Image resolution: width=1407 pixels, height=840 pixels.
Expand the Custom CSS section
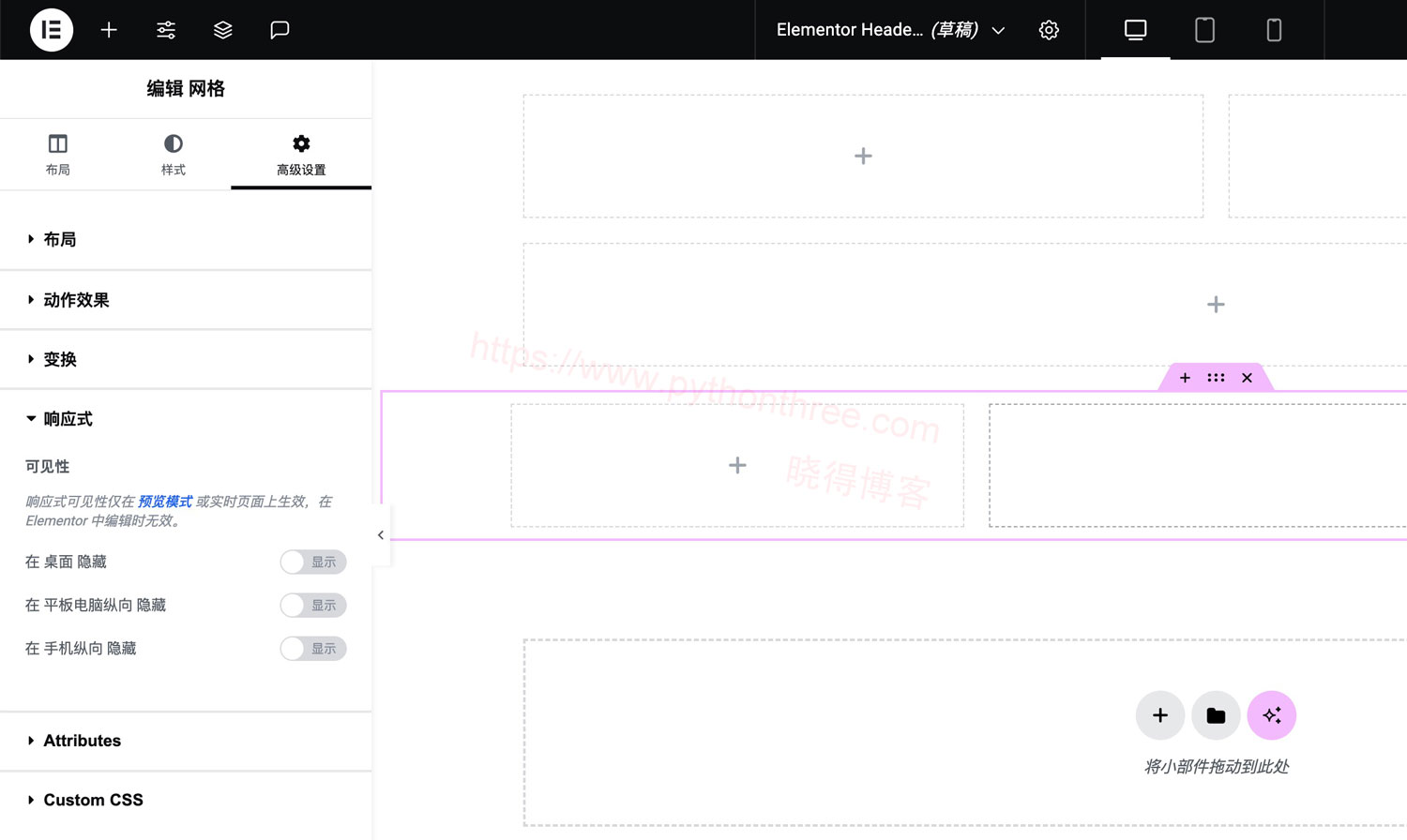[x=186, y=800]
